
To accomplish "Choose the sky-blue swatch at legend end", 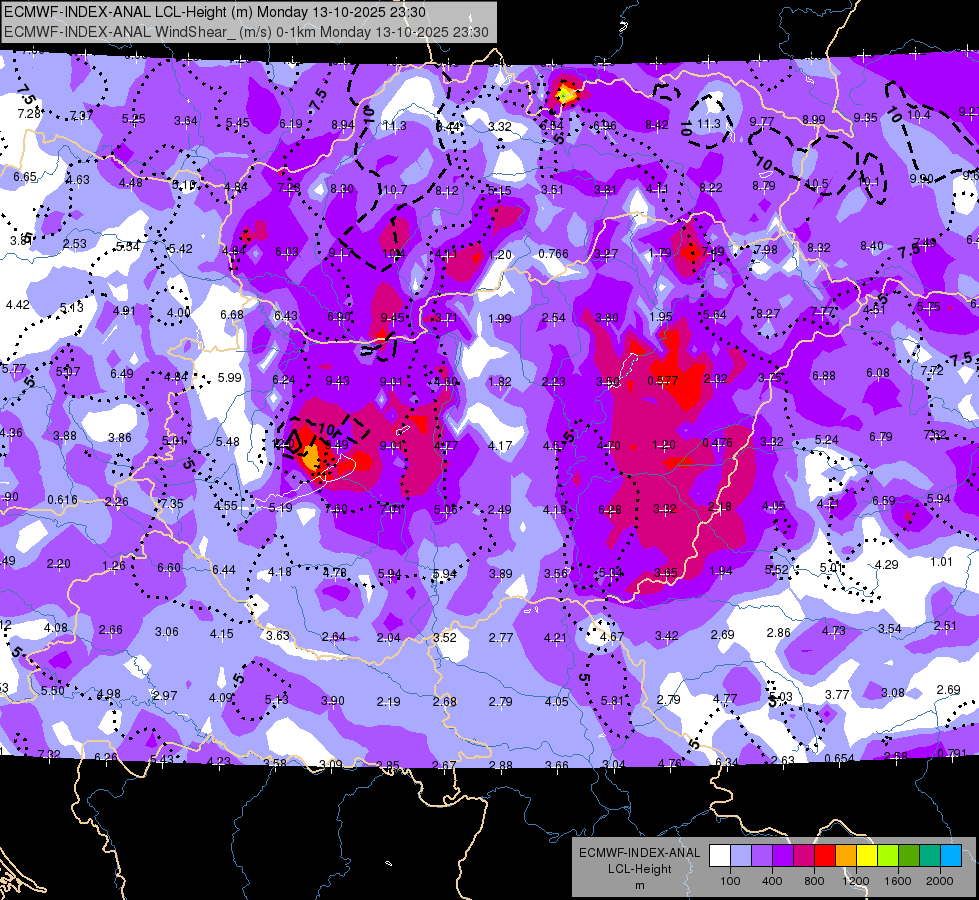I will 951,855.
